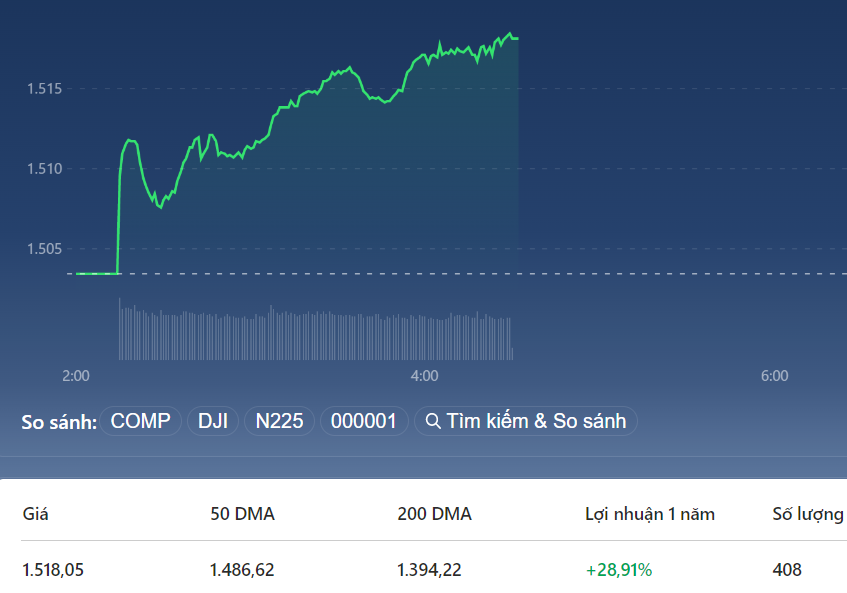
Task: Click the 2:00 time axis label
Action: pos(76,376)
